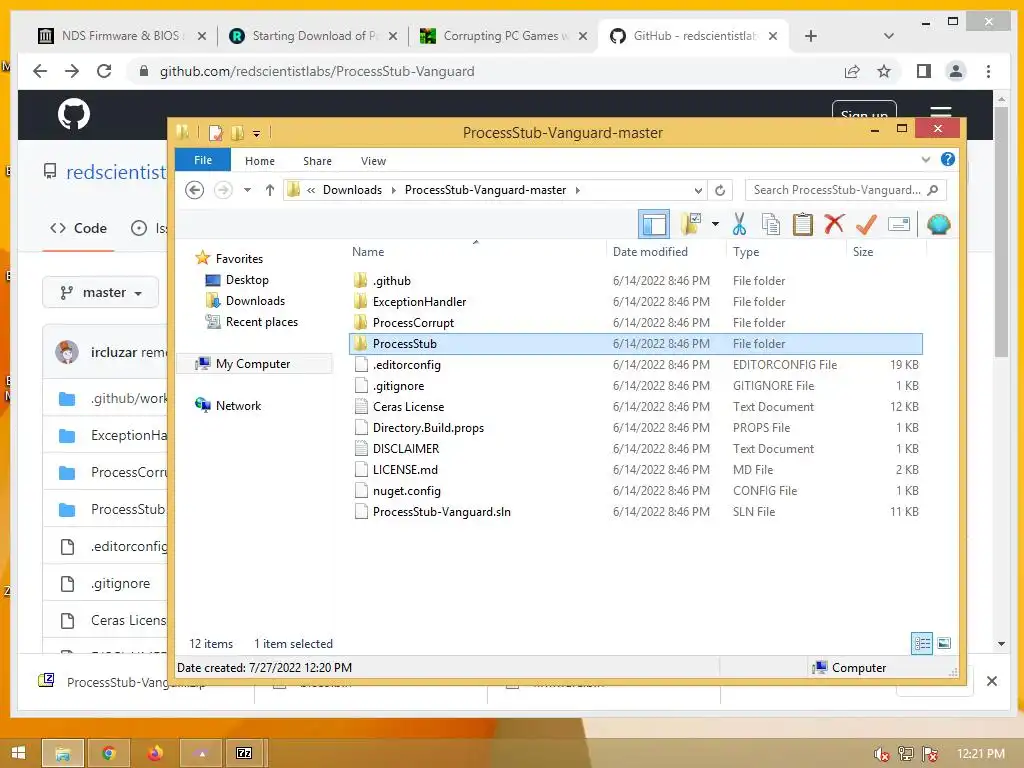Toggle the preview pane layout icon
The height and width of the screenshot is (768, 1024).
click(654, 224)
